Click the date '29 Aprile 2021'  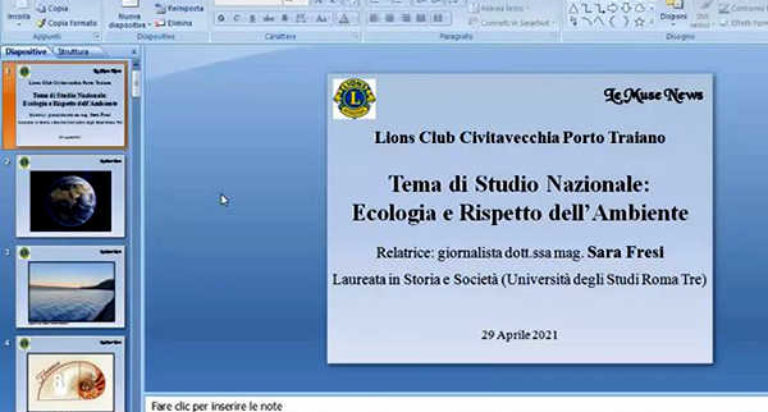519,335
